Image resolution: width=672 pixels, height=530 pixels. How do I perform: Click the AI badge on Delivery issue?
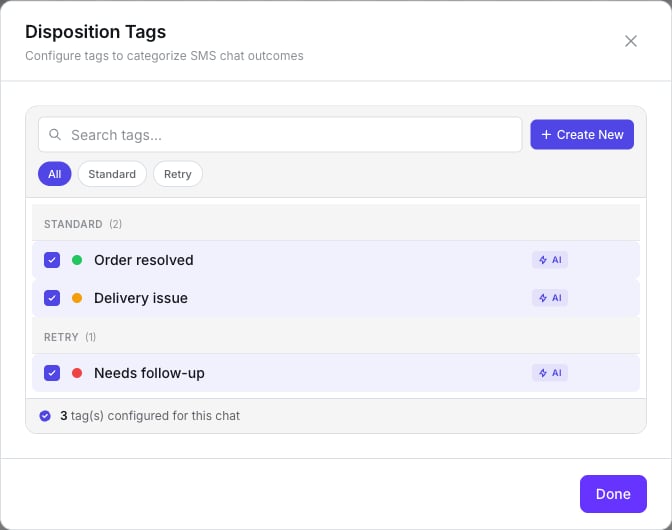coord(550,298)
